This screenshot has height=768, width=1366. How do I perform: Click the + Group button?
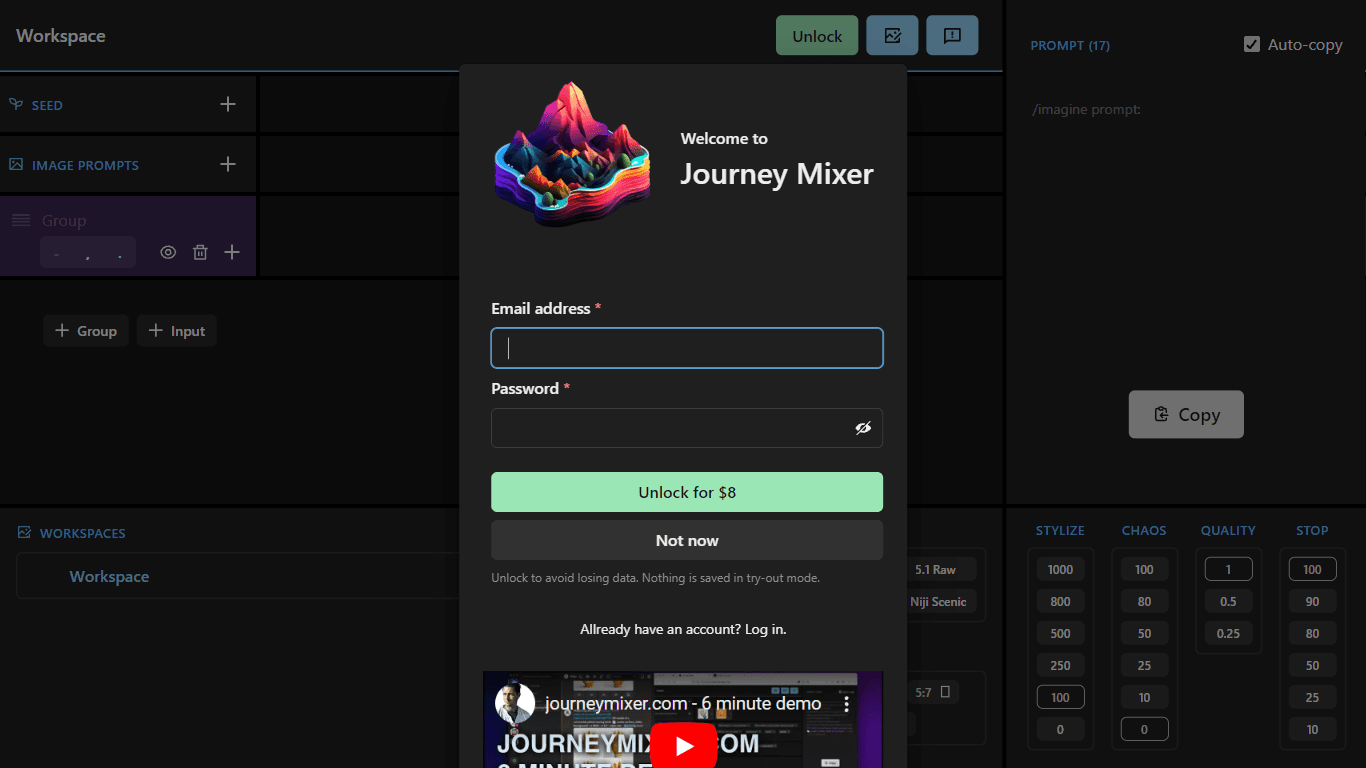tap(86, 331)
